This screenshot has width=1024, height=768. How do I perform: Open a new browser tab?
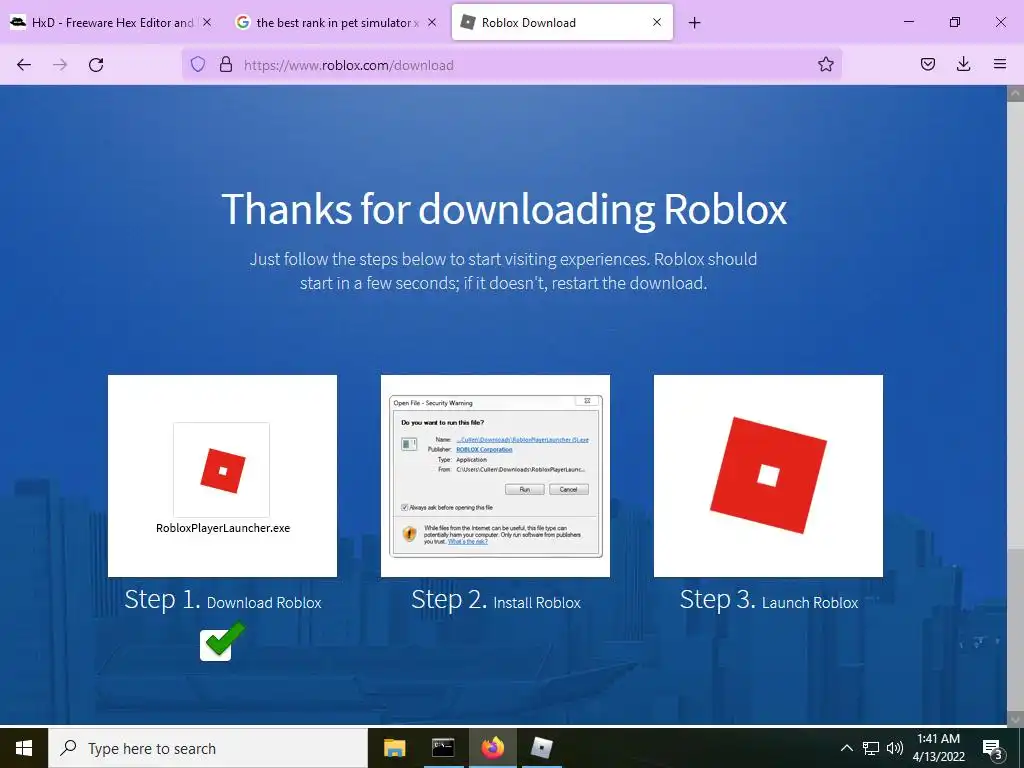tap(694, 23)
